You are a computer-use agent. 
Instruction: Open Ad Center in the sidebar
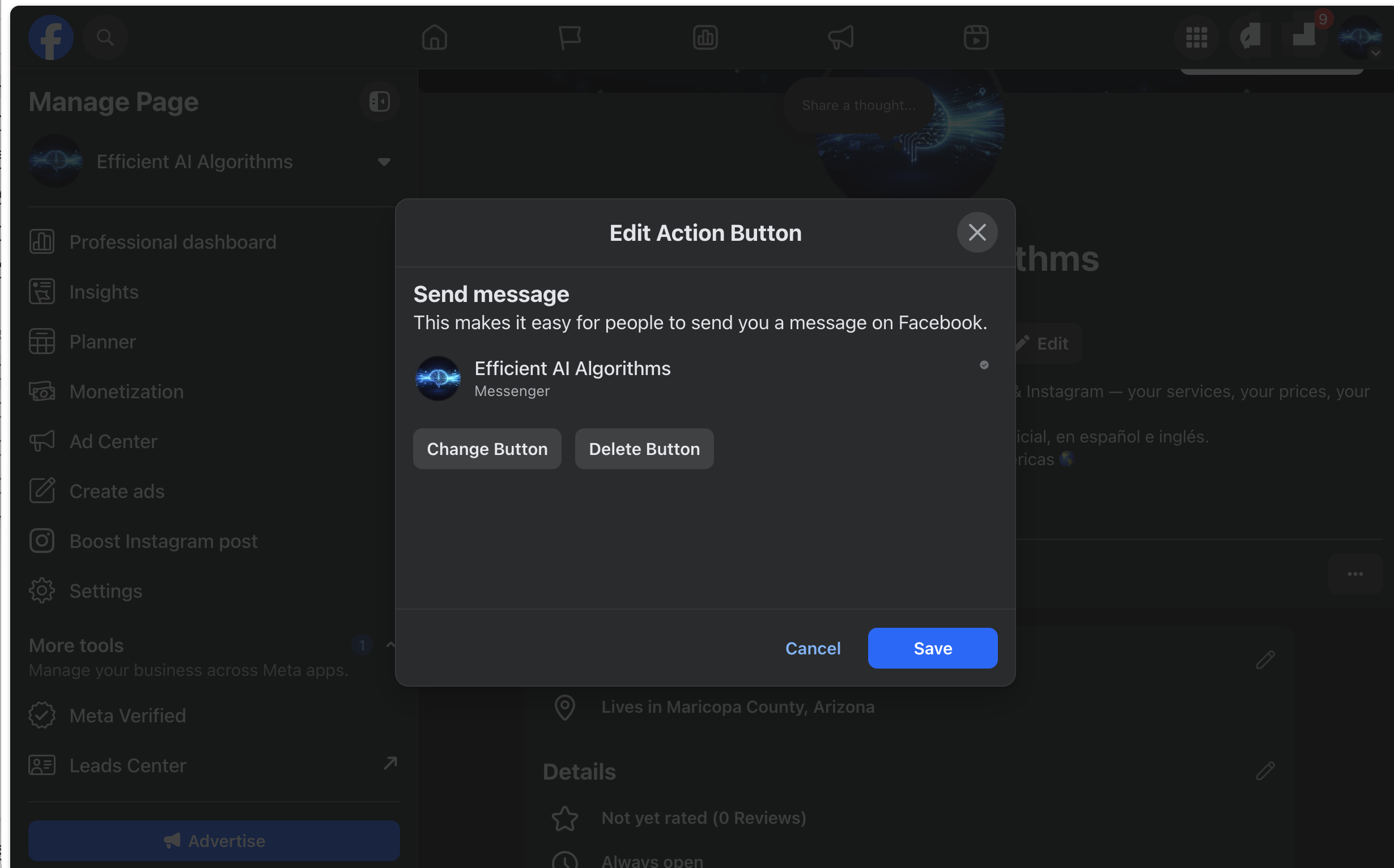tap(214, 441)
